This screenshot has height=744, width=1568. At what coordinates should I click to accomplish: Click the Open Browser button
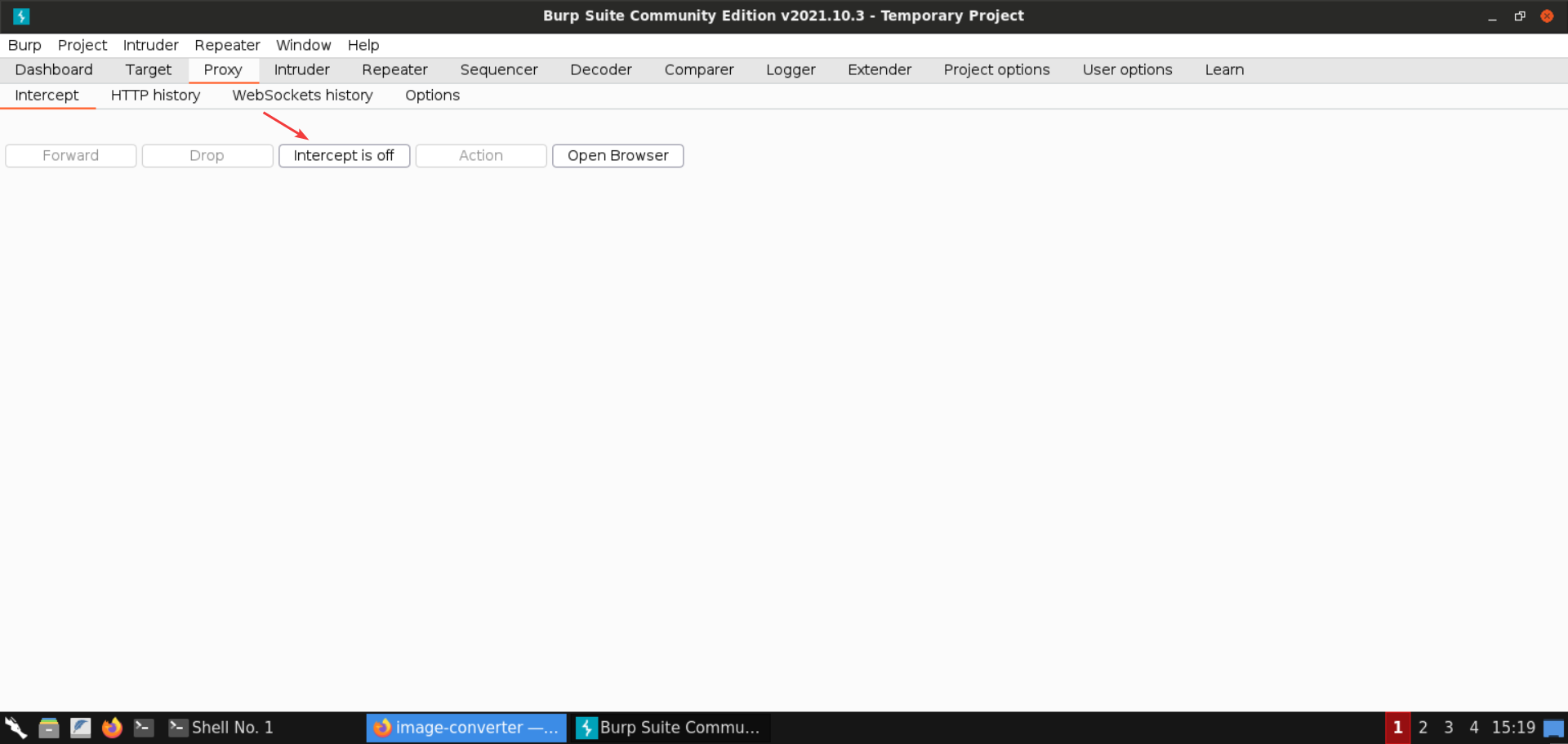click(617, 156)
